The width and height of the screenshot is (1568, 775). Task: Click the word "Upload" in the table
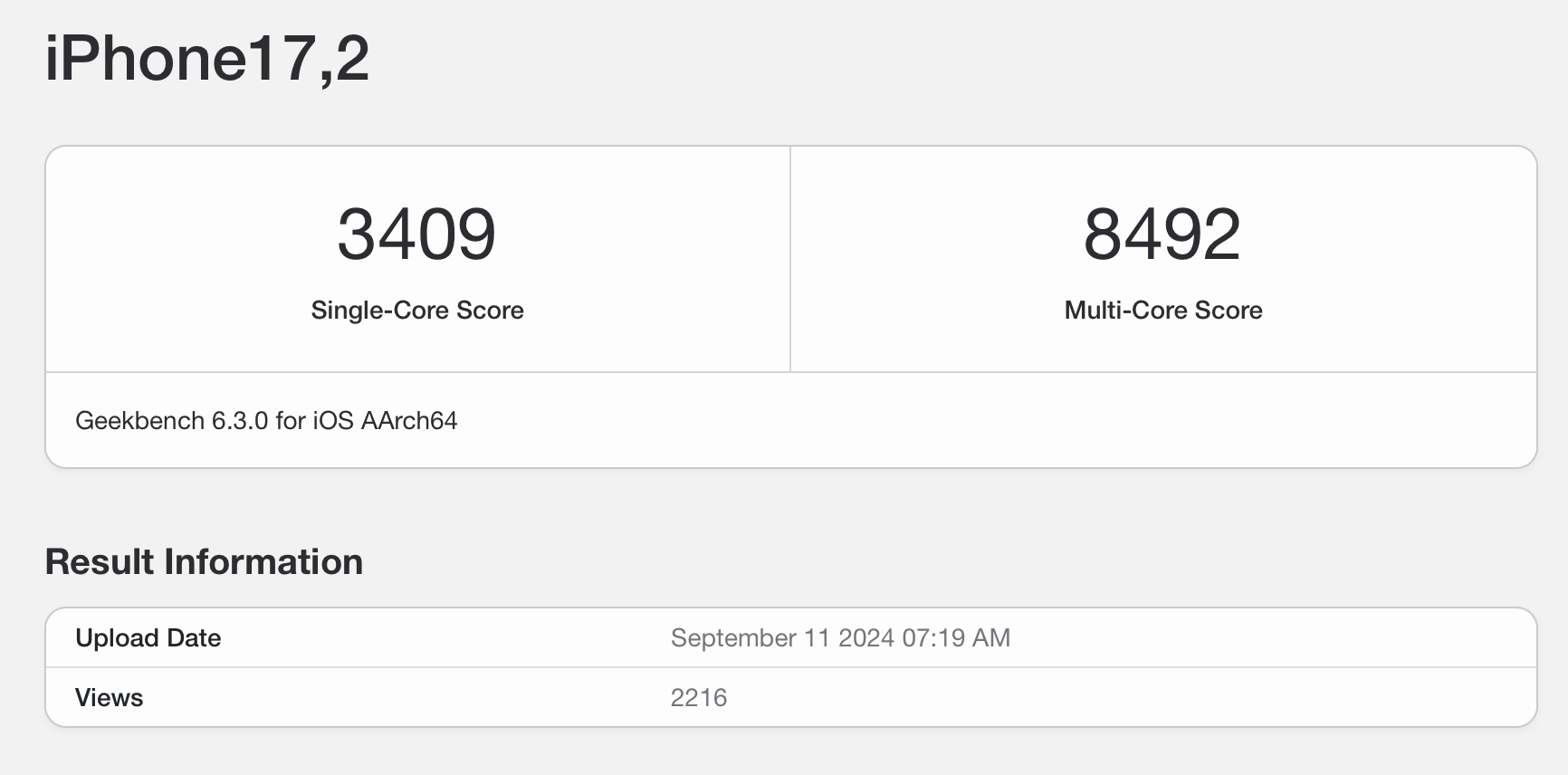tap(117, 638)
